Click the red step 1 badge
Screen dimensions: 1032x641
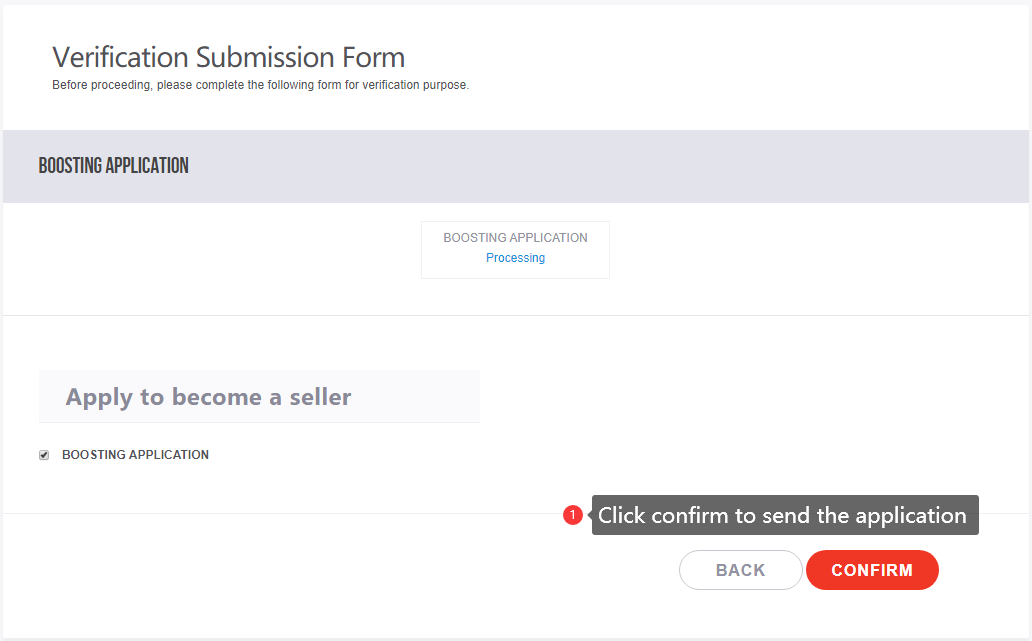pos(573,515)
